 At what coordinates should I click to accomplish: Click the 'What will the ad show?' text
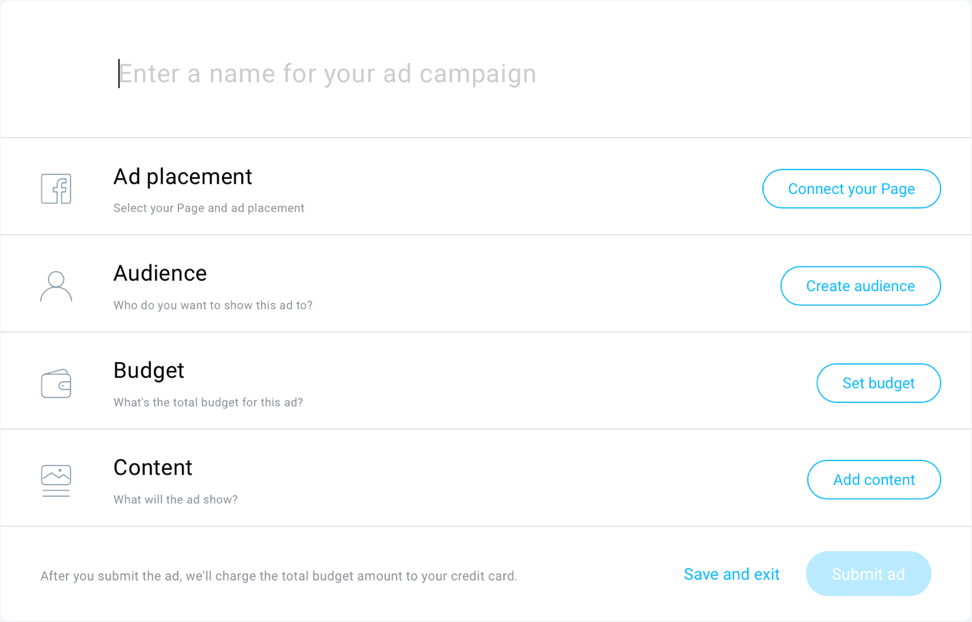[x=175, y=500]
